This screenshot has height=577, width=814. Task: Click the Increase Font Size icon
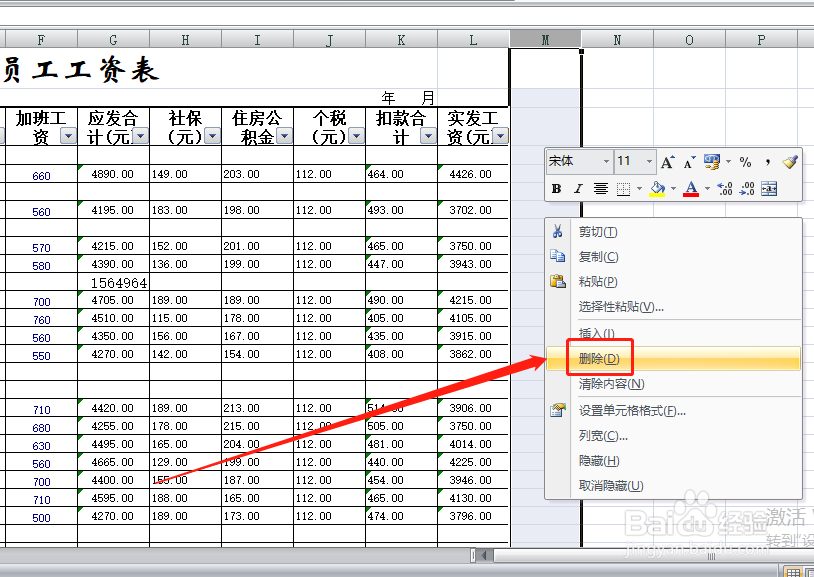click(x=666, y=160)
